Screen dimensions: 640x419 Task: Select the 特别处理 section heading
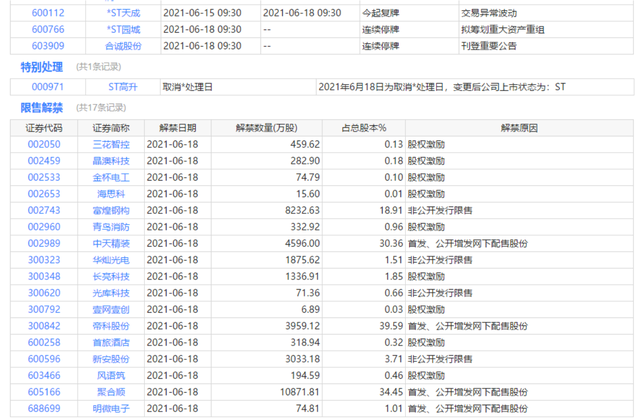tap(42, 67)
